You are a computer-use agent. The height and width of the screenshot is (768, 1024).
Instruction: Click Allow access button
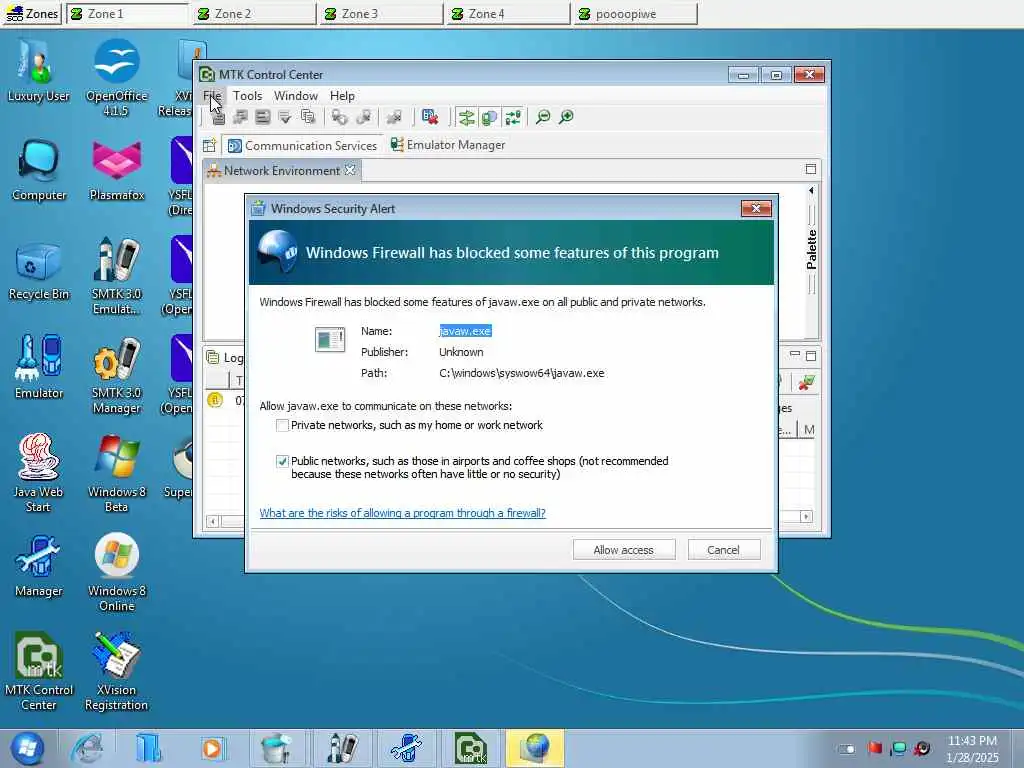624,550
